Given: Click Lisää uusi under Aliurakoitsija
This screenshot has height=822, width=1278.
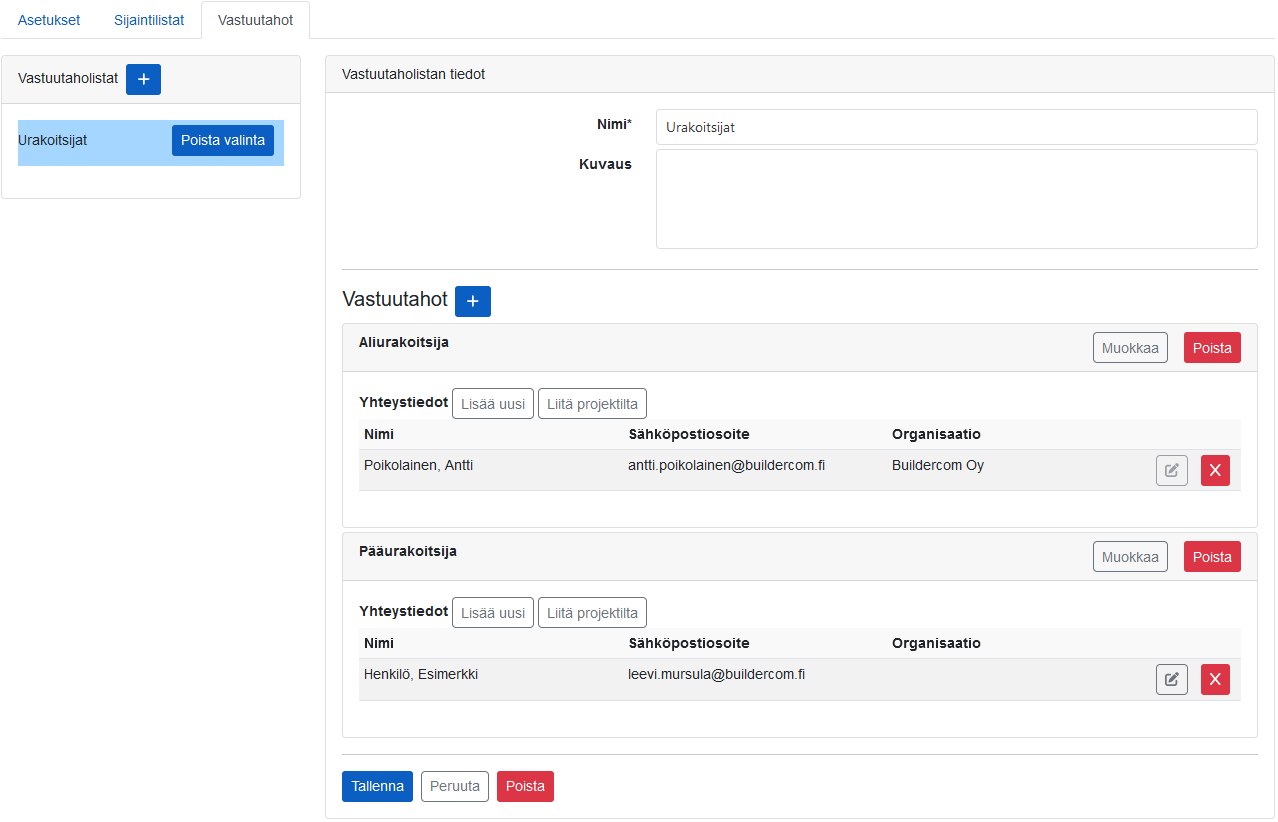Looking at the screenshot, I should coord(493,404).
